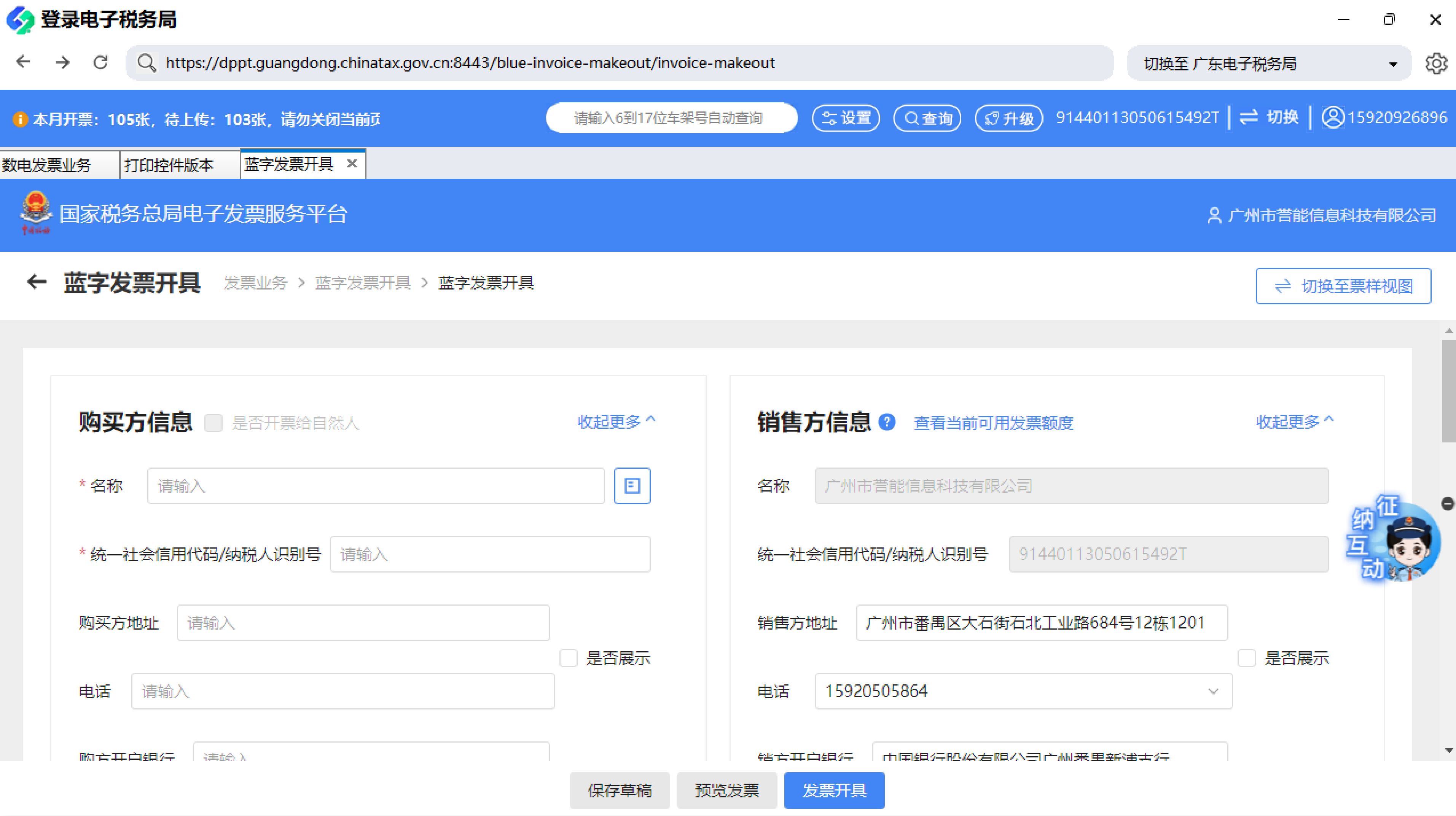1456x816 pixels.
Task: Click the 查询 query button
Action: (x=927, y=118)
